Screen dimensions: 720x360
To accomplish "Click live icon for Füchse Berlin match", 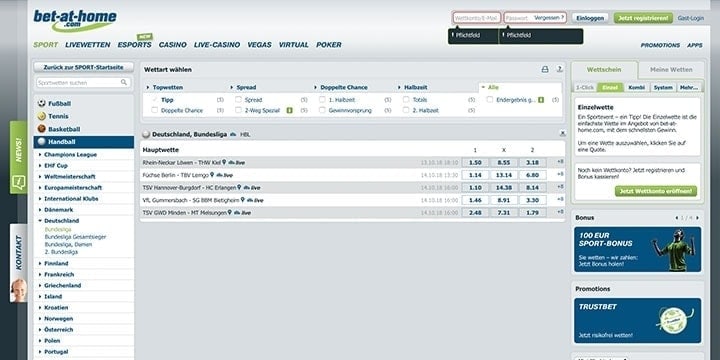I will (x=225, y=175).
